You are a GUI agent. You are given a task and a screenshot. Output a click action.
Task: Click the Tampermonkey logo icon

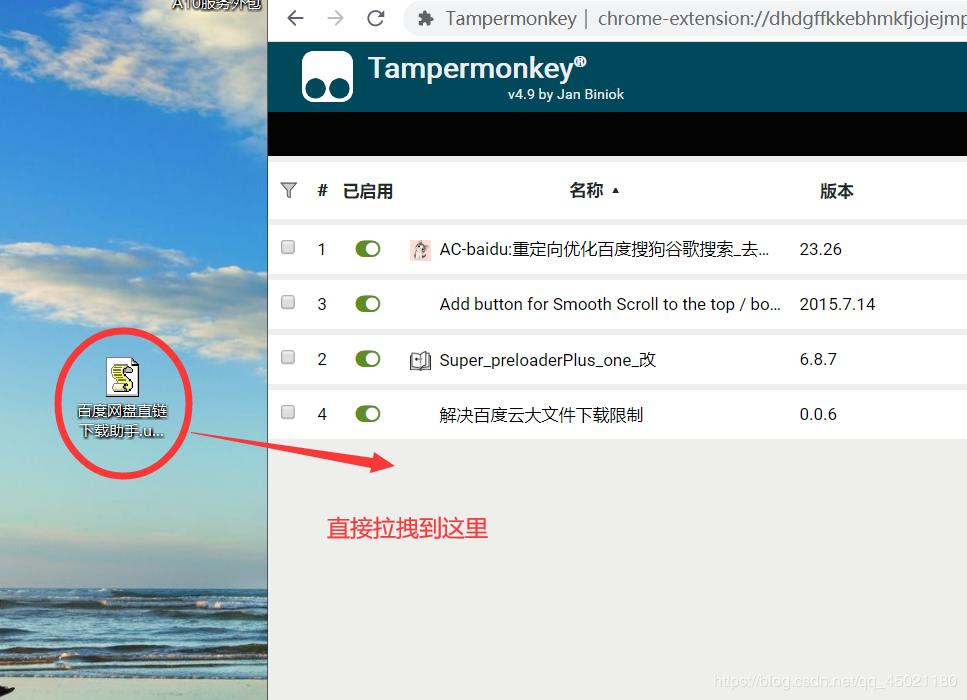click(x=327, y=76)
